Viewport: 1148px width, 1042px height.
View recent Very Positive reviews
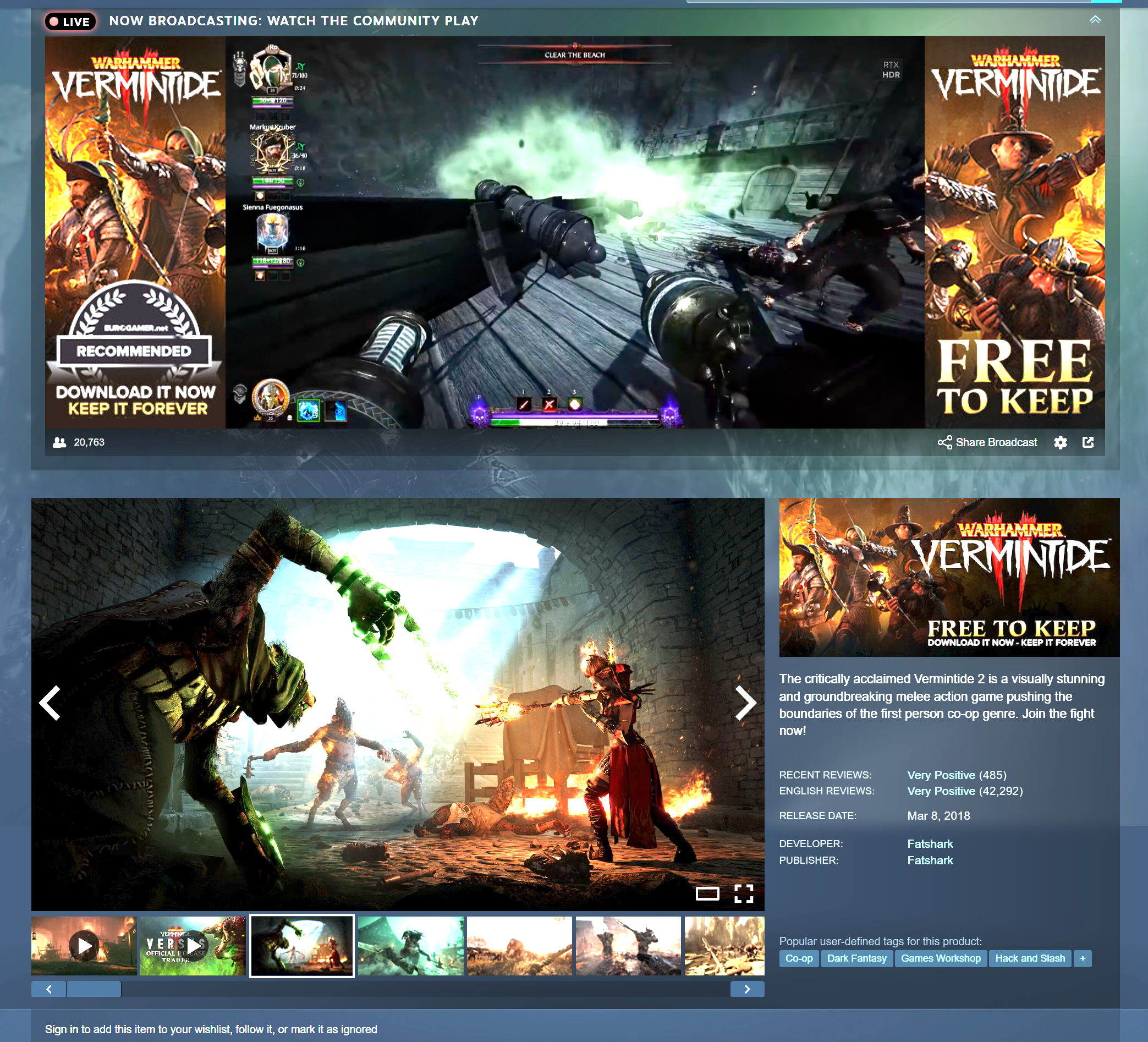pyautogui.click(x=941, y=775)
